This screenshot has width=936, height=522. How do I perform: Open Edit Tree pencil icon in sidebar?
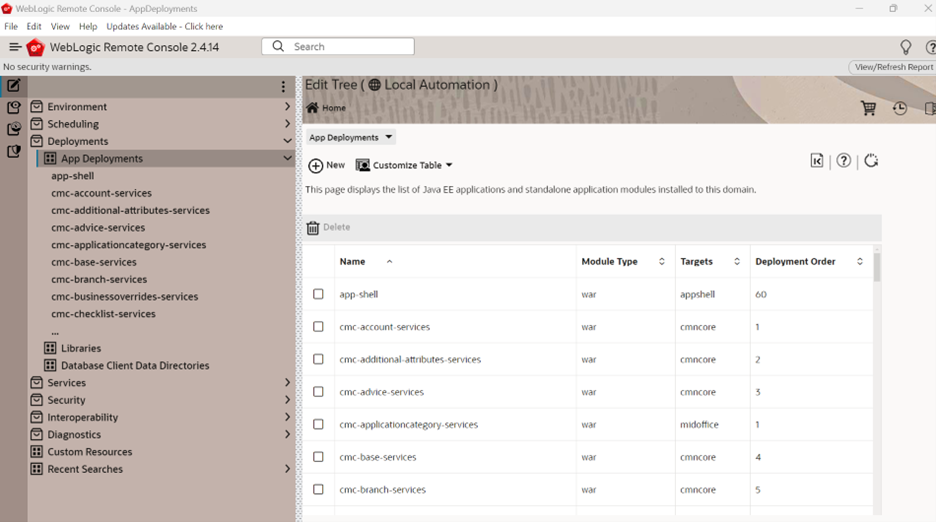[x=14, y=85]
